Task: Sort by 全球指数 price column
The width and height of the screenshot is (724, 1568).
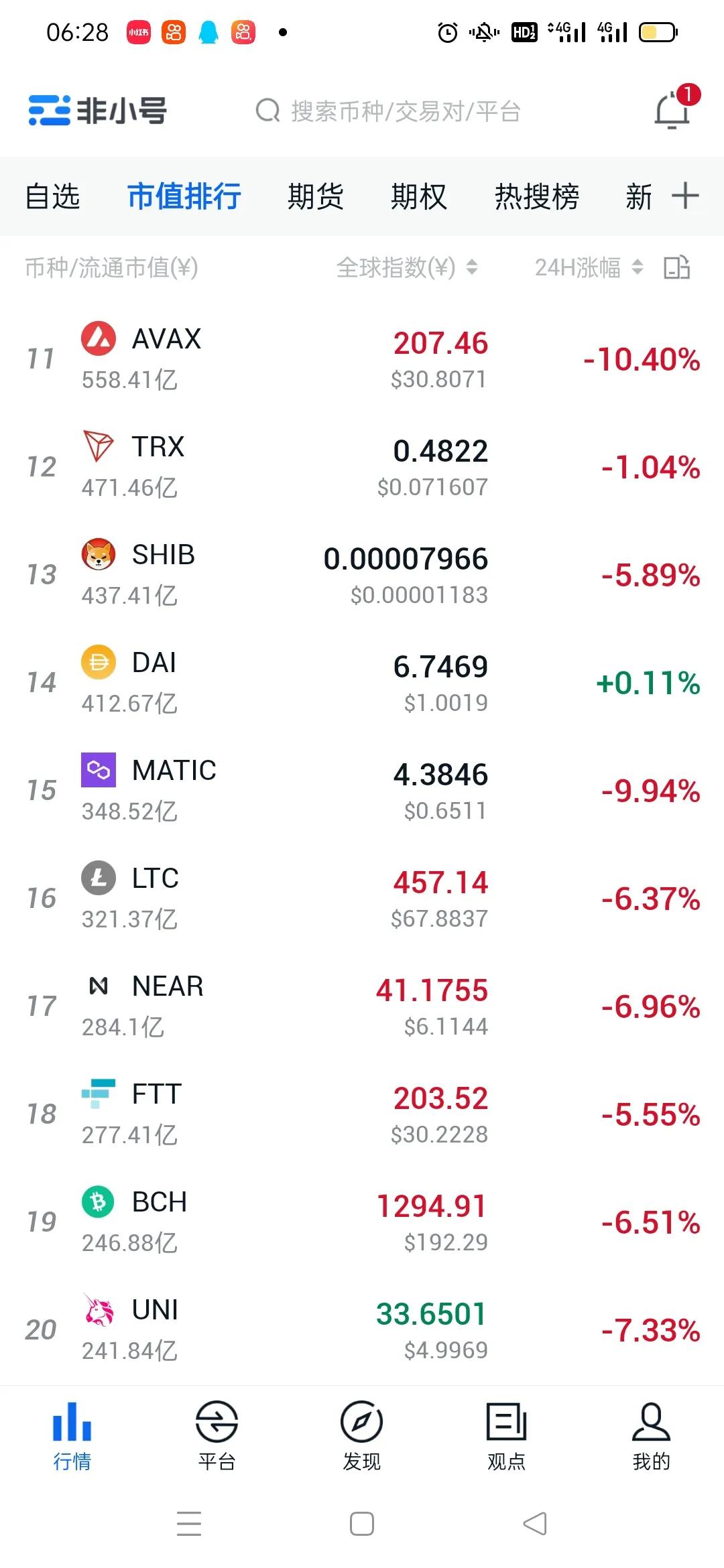Action: click(406, 268)
